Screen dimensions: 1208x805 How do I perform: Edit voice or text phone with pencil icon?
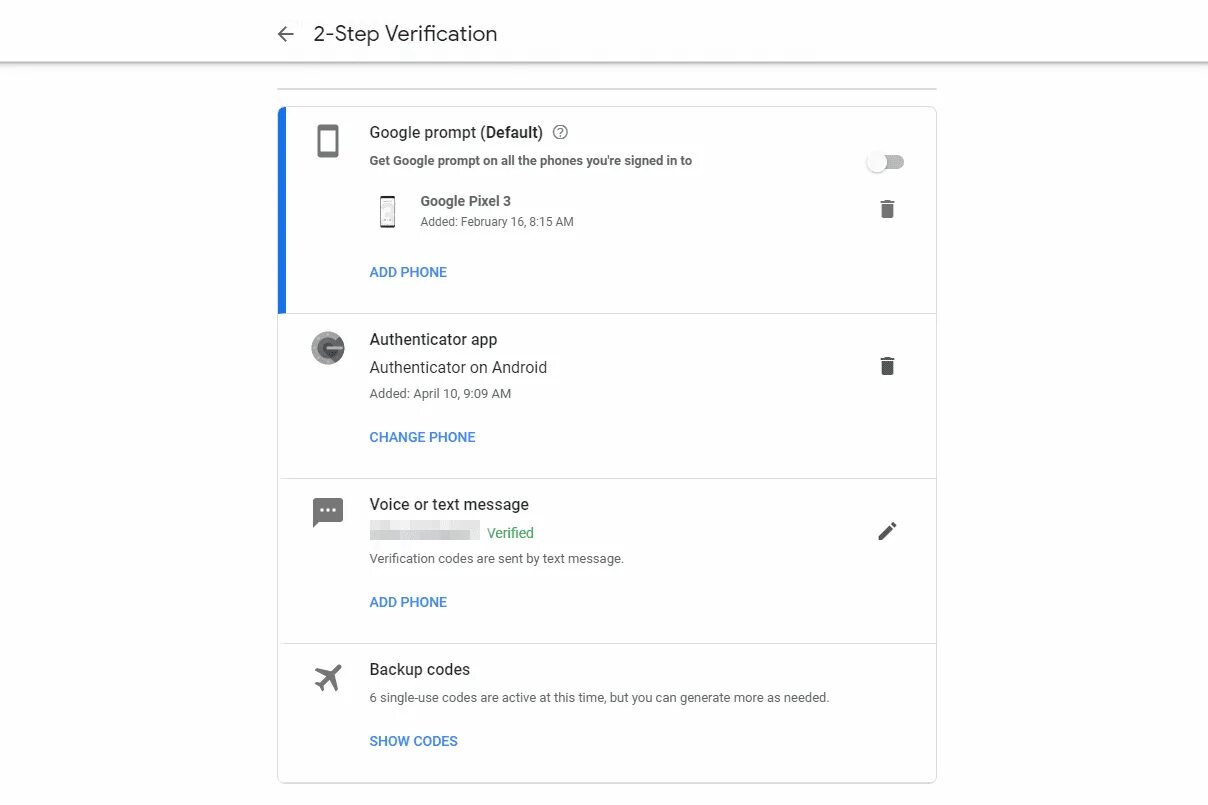point(887,531)
